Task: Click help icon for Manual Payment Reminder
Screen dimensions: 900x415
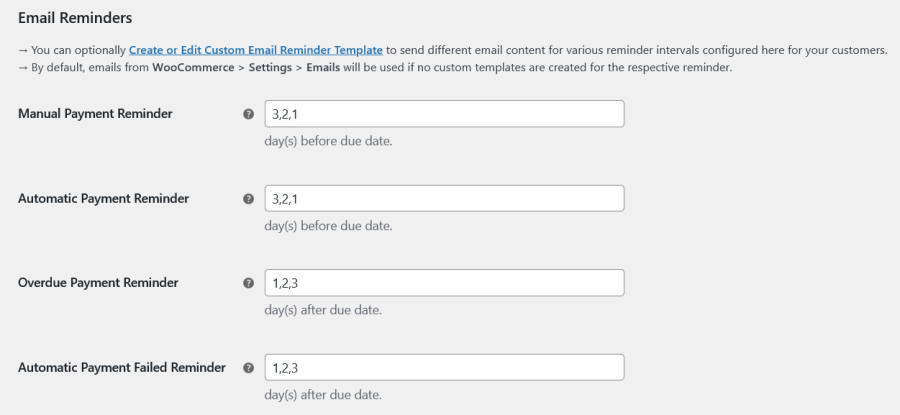Action: click(x=249, y=114)
